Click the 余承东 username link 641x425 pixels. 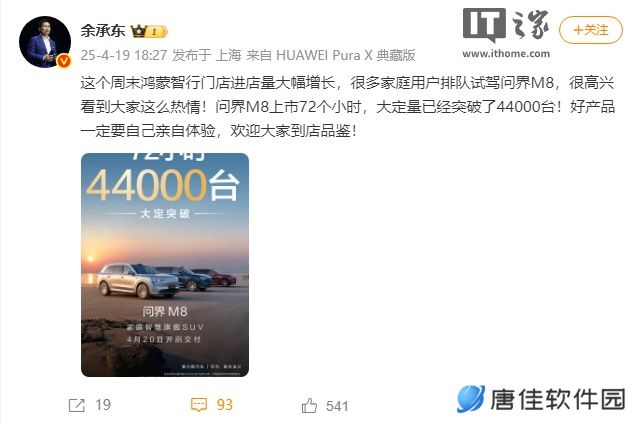pyautogui.click(x=103, y=31)
